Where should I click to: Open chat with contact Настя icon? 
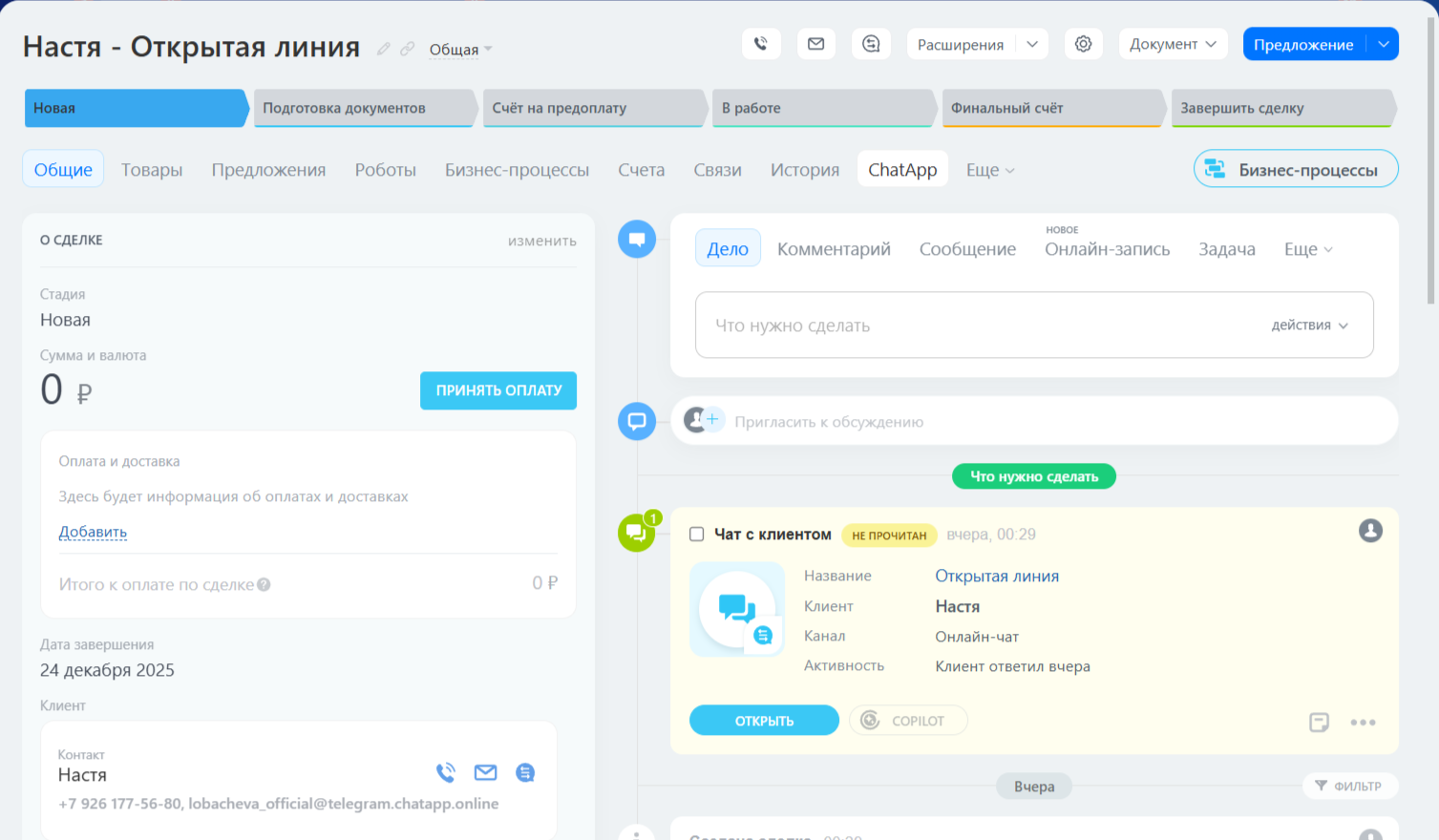click(525, 772)
